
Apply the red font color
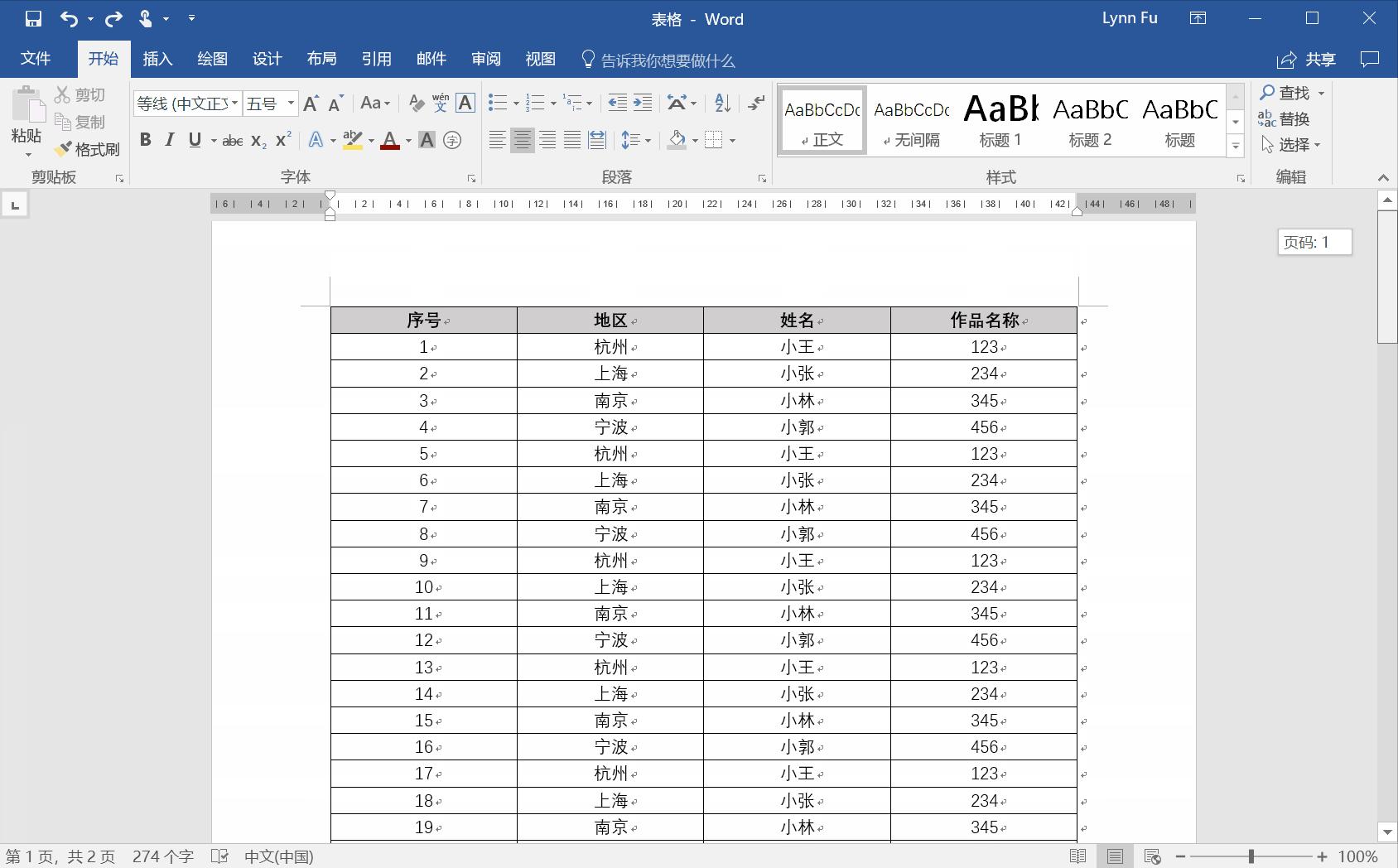390,140
